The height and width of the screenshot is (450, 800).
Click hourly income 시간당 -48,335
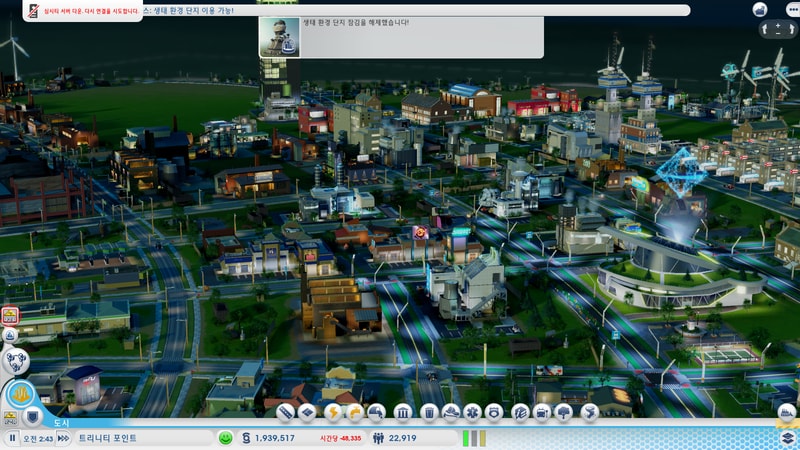340,438
